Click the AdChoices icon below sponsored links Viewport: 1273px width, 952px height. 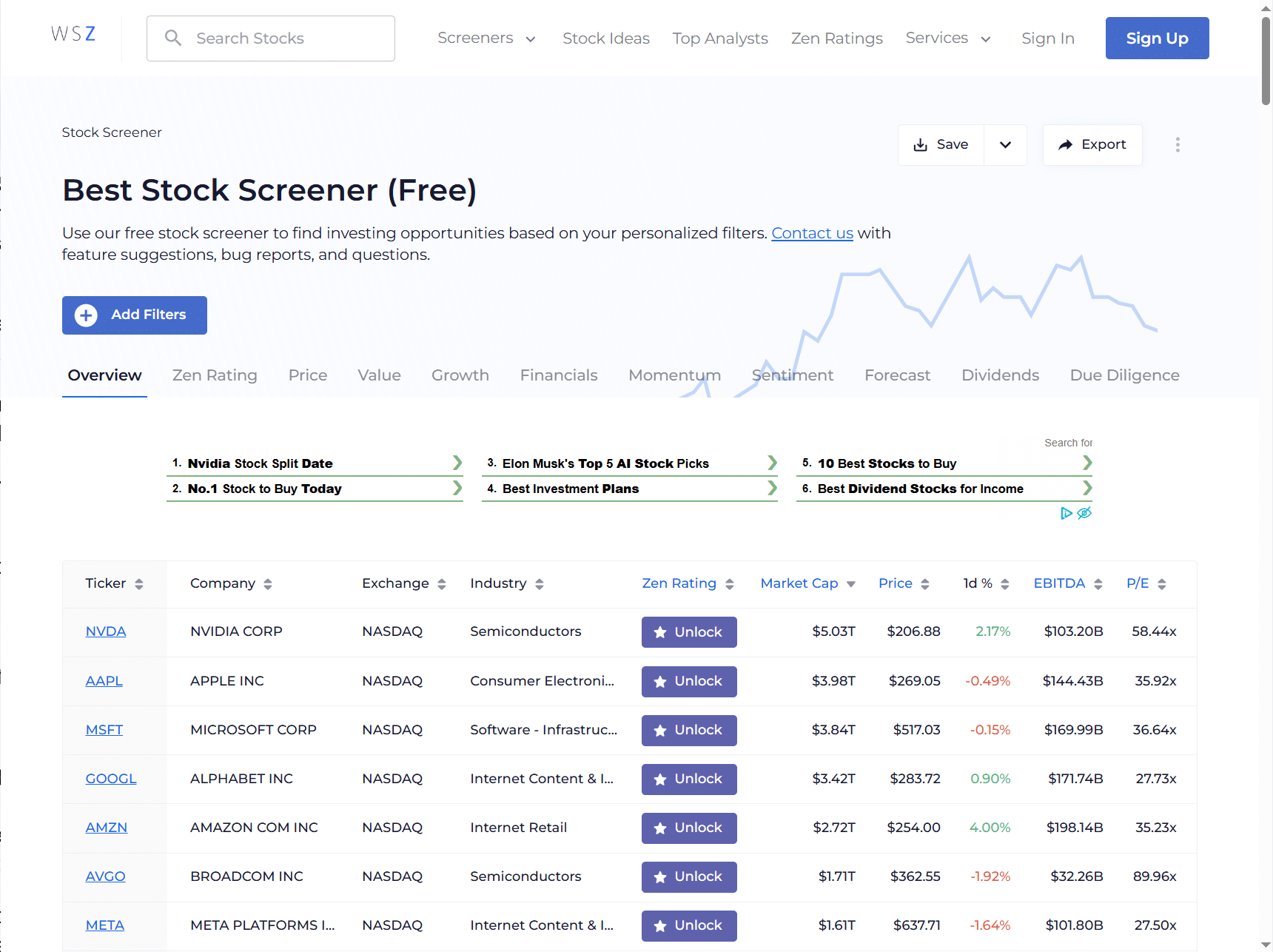[x=1066, y=513]
